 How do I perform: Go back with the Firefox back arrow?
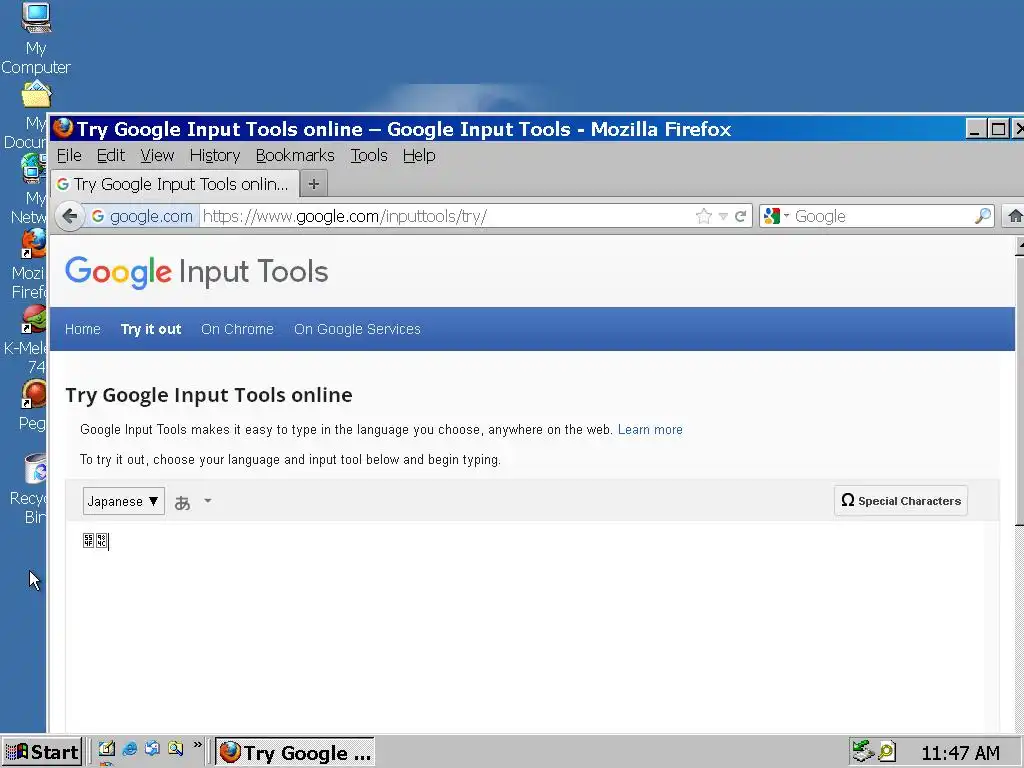pos(70,216)
